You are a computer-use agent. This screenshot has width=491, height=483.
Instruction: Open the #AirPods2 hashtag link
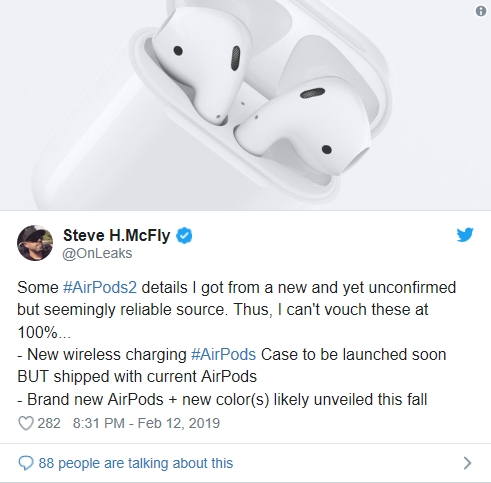pos(100,287)
